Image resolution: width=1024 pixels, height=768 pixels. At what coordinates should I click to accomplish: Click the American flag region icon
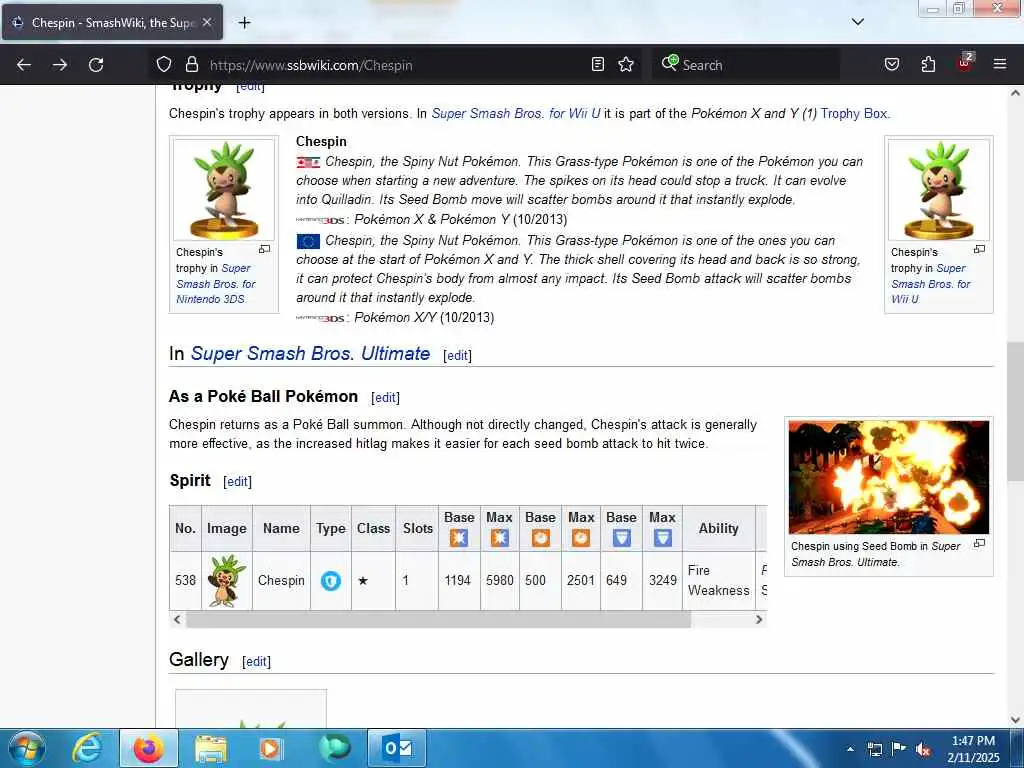308,163
